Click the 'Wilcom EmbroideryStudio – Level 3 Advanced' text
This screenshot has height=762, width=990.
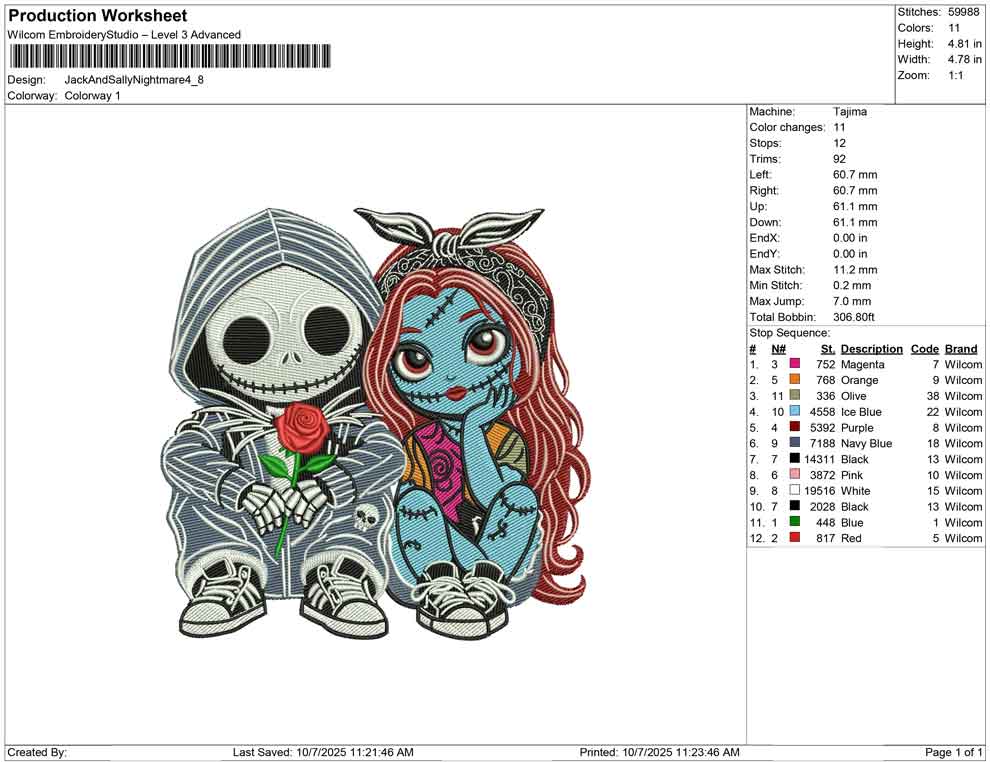124,35
